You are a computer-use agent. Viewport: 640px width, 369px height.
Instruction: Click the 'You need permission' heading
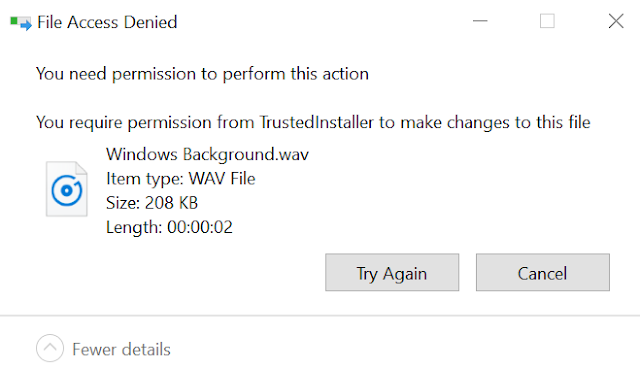click(x=202, y=74)
